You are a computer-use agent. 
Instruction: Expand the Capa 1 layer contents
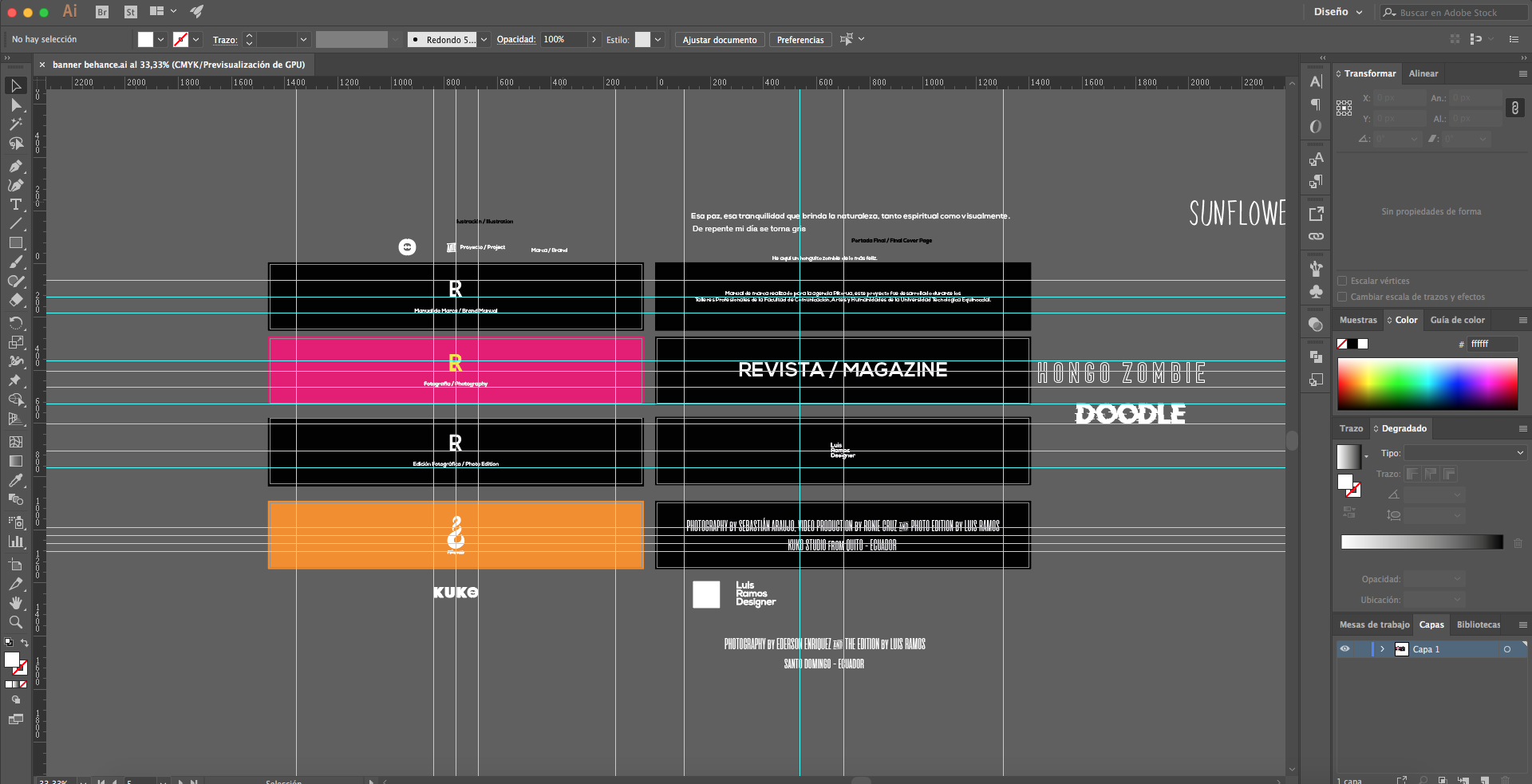[x=1382, y=649]
